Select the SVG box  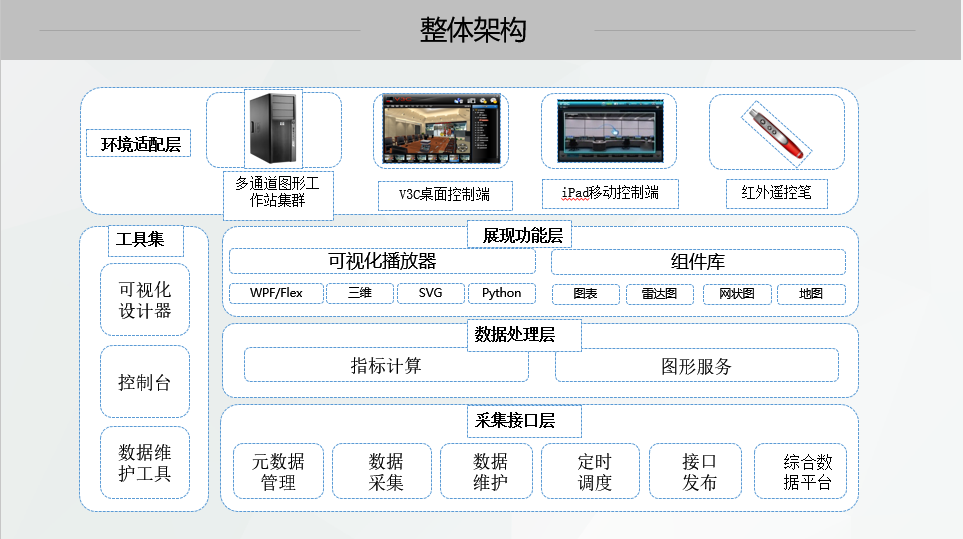[431, 293]
